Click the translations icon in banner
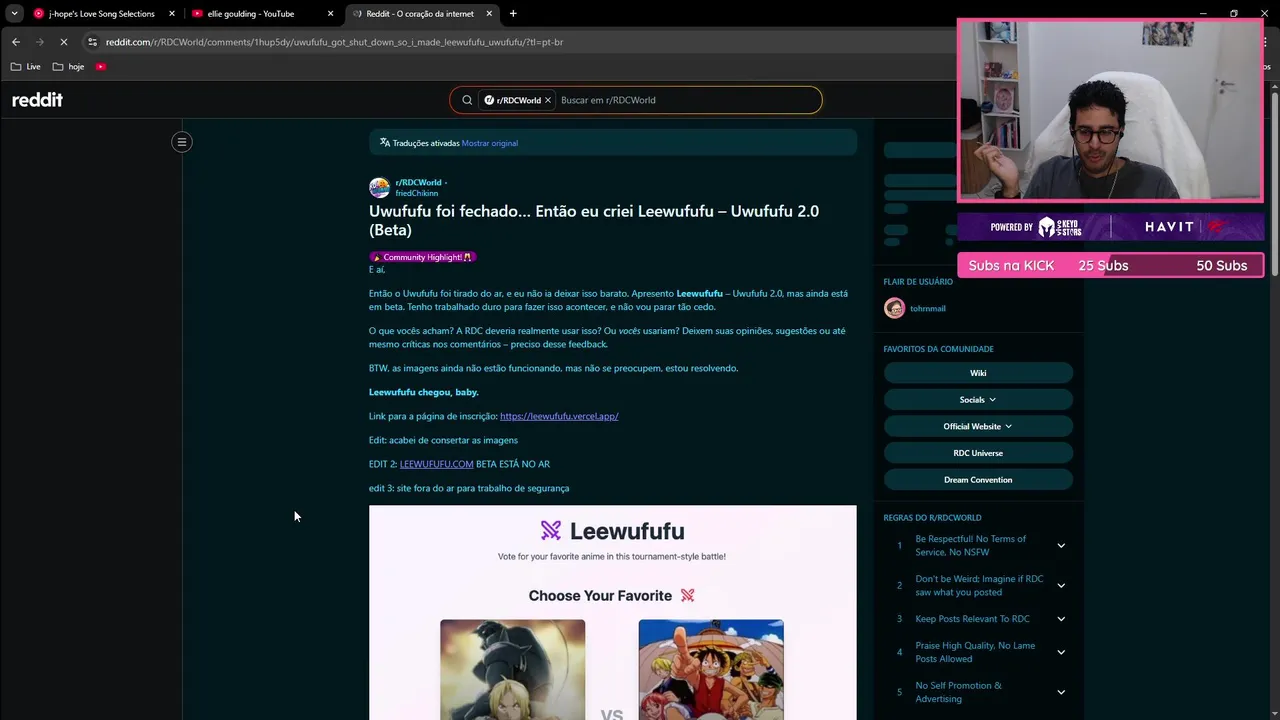Screen dimensions: 1280x720 pos(384,143)
